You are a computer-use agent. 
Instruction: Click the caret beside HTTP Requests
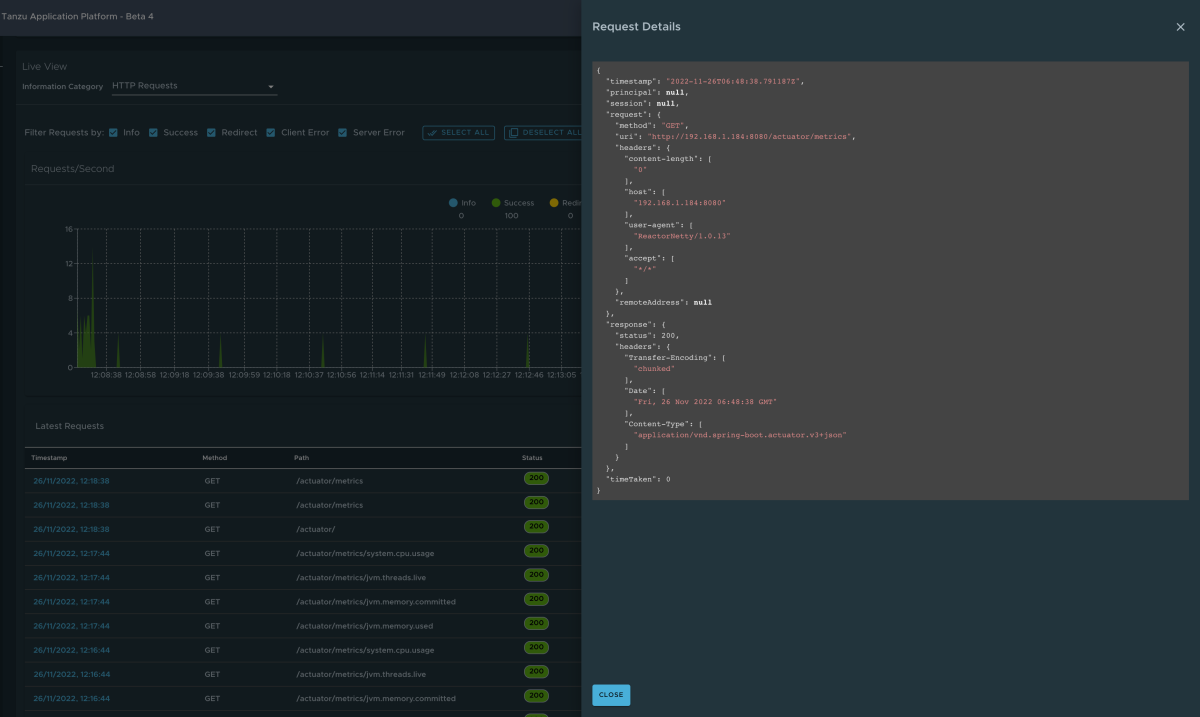[269, 87]
